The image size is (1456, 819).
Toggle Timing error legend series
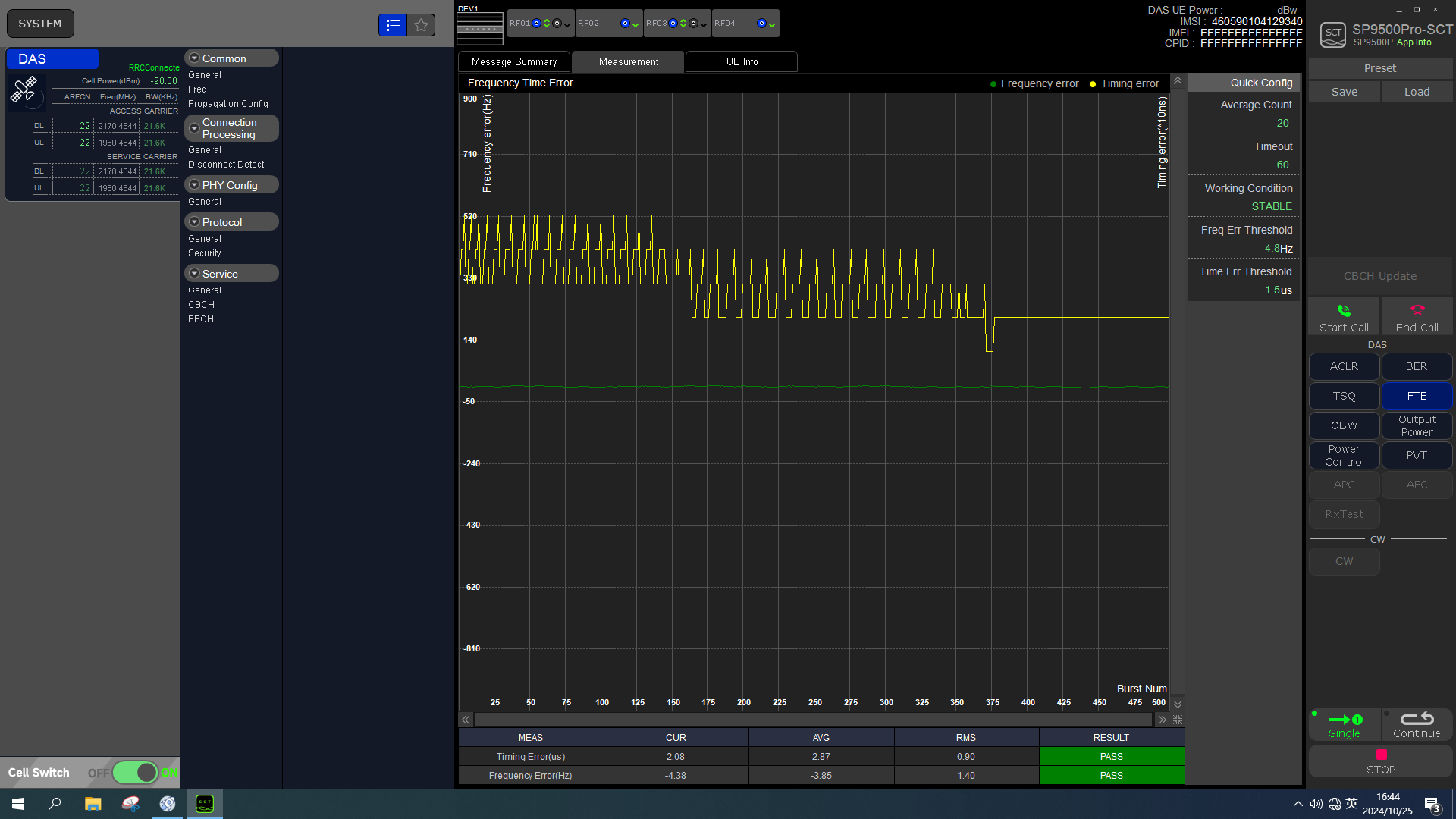(1124, 83)
